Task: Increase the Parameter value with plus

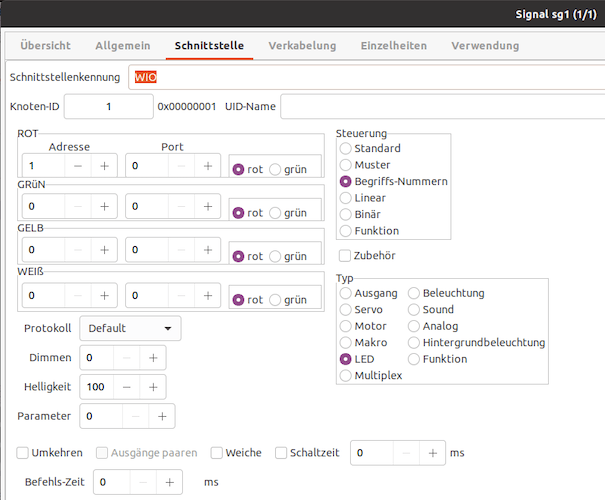Action: [x=162, y=416]
